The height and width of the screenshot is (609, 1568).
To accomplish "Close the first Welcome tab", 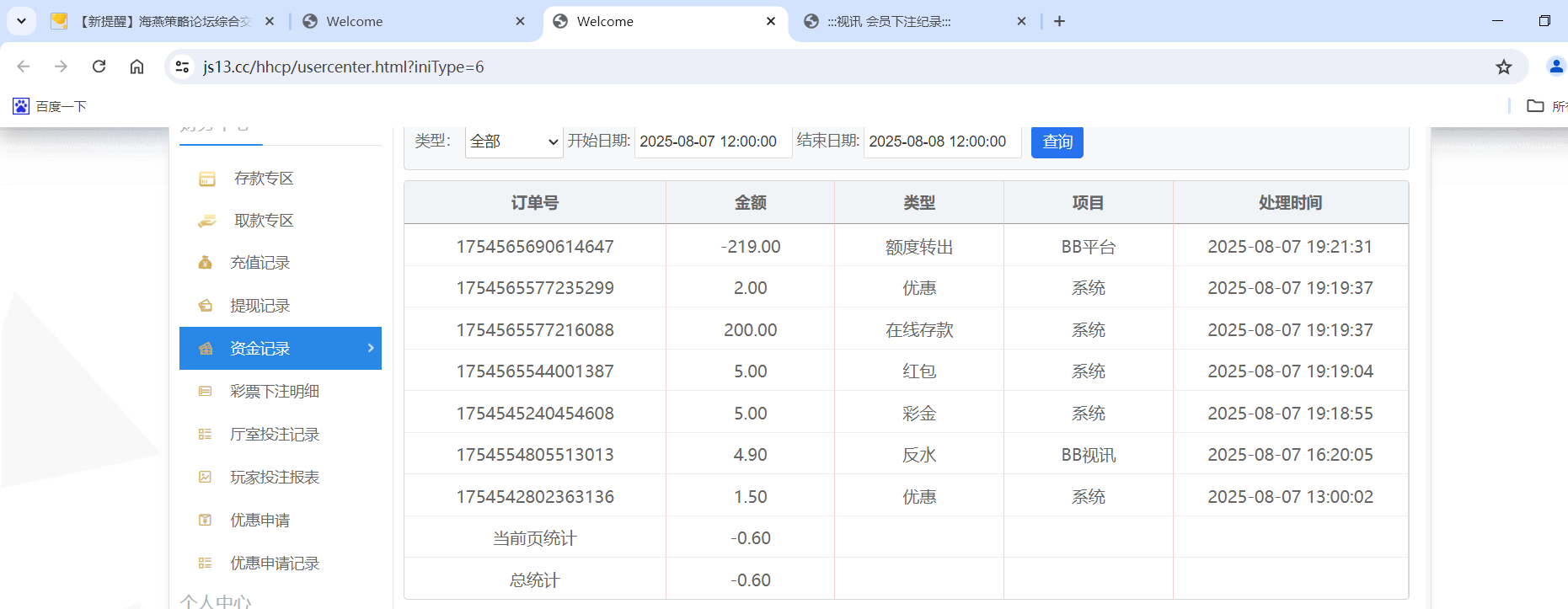I will pyautogui.click(x=520, y=21).
